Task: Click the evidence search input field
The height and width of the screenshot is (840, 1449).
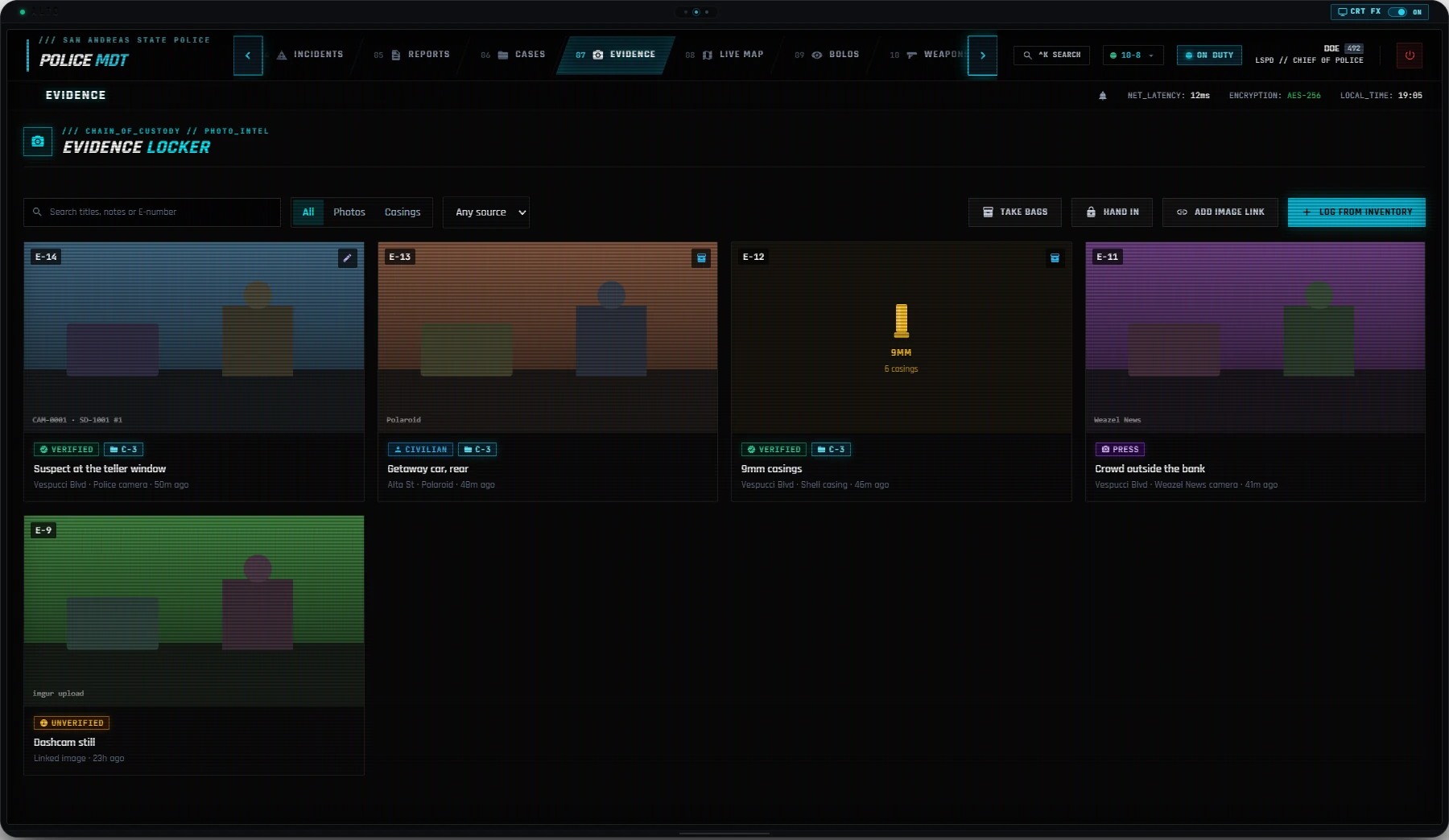Action: click(x=152, y=212)
